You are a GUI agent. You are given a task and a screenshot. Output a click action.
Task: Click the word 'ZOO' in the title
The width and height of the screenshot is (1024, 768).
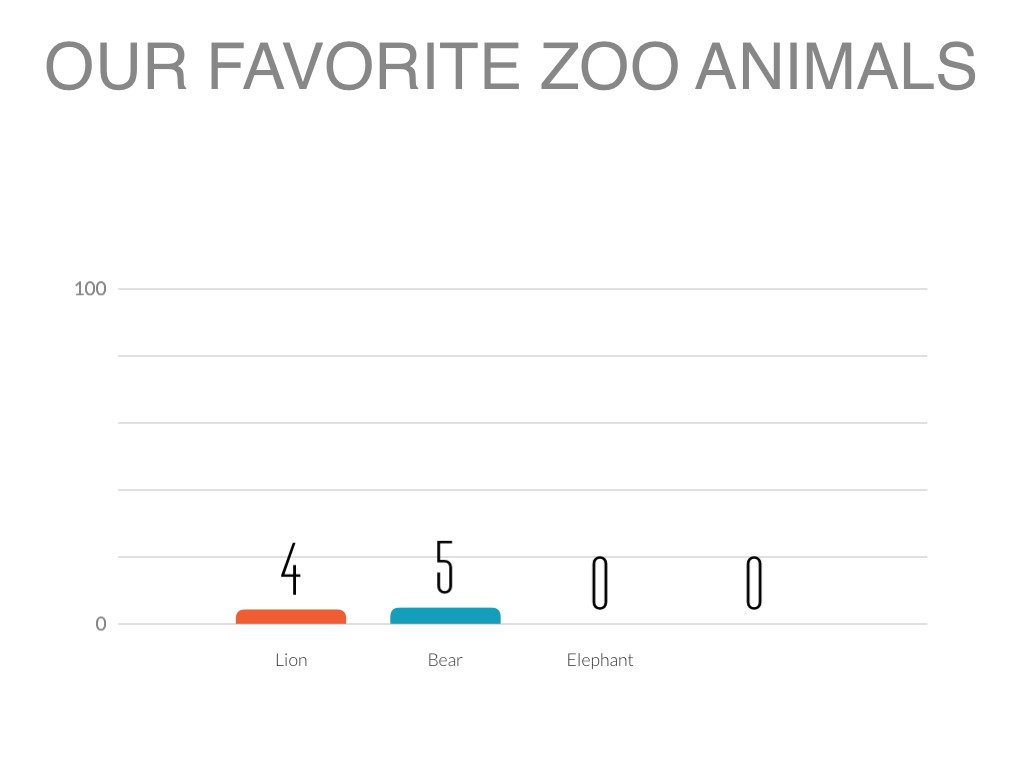tap(609, 67)
